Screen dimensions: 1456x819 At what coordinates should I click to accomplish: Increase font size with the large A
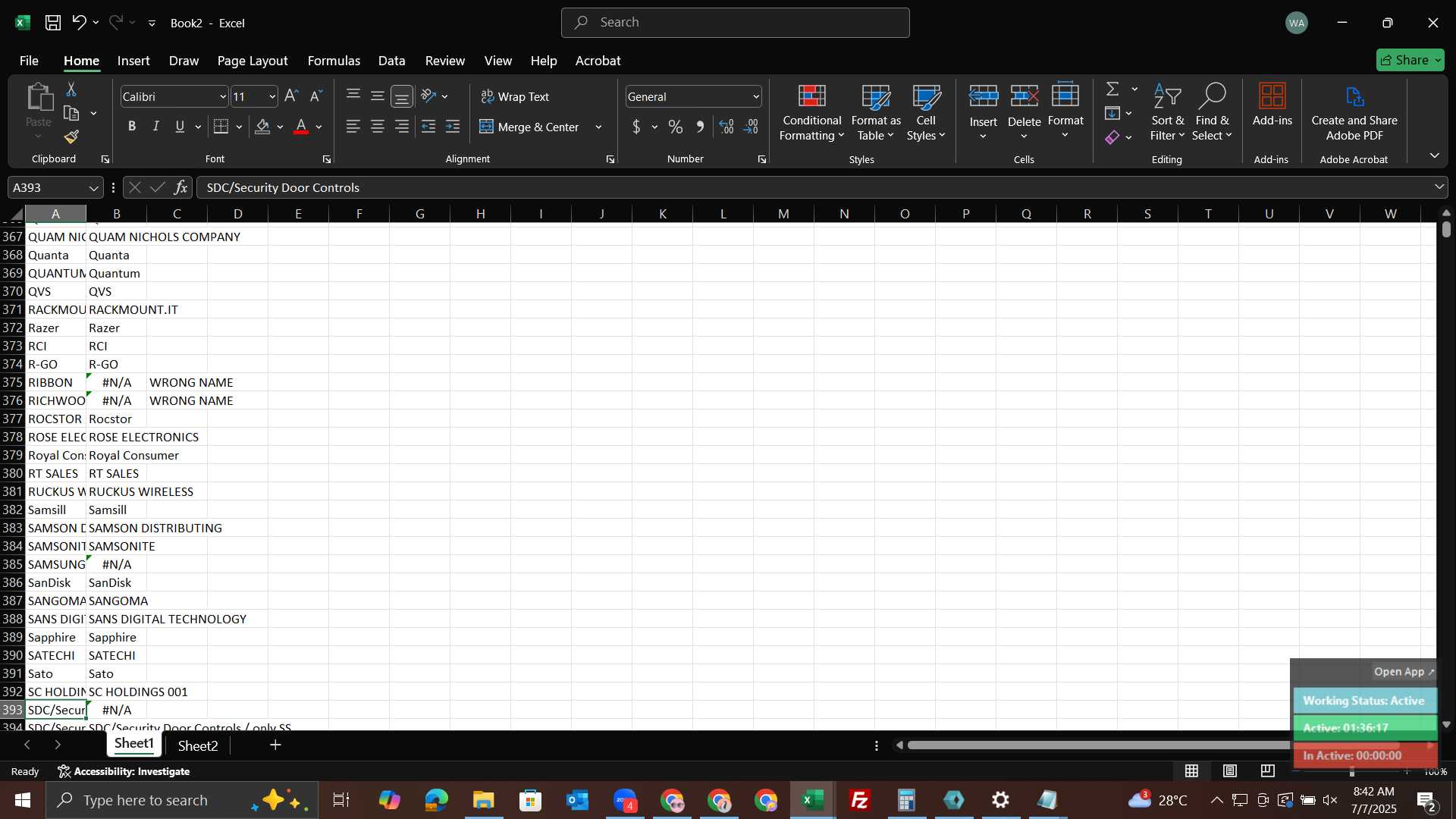291,96
